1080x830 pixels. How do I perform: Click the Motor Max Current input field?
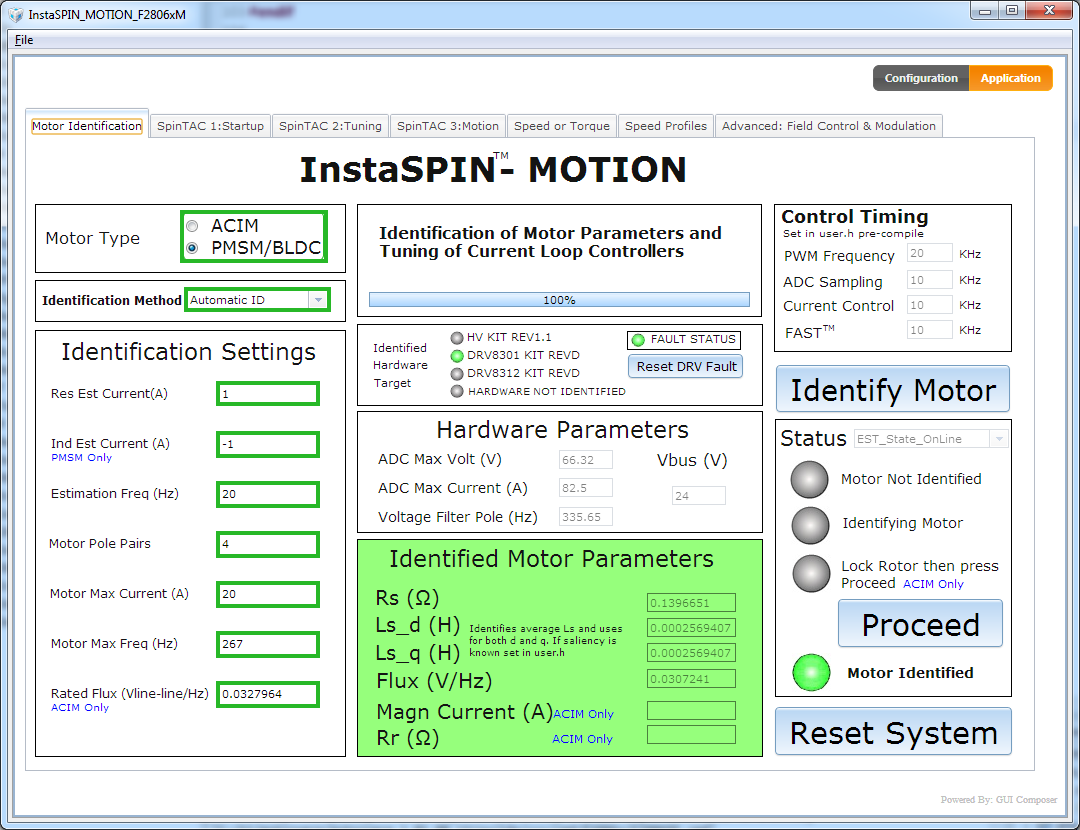(268, 594)
